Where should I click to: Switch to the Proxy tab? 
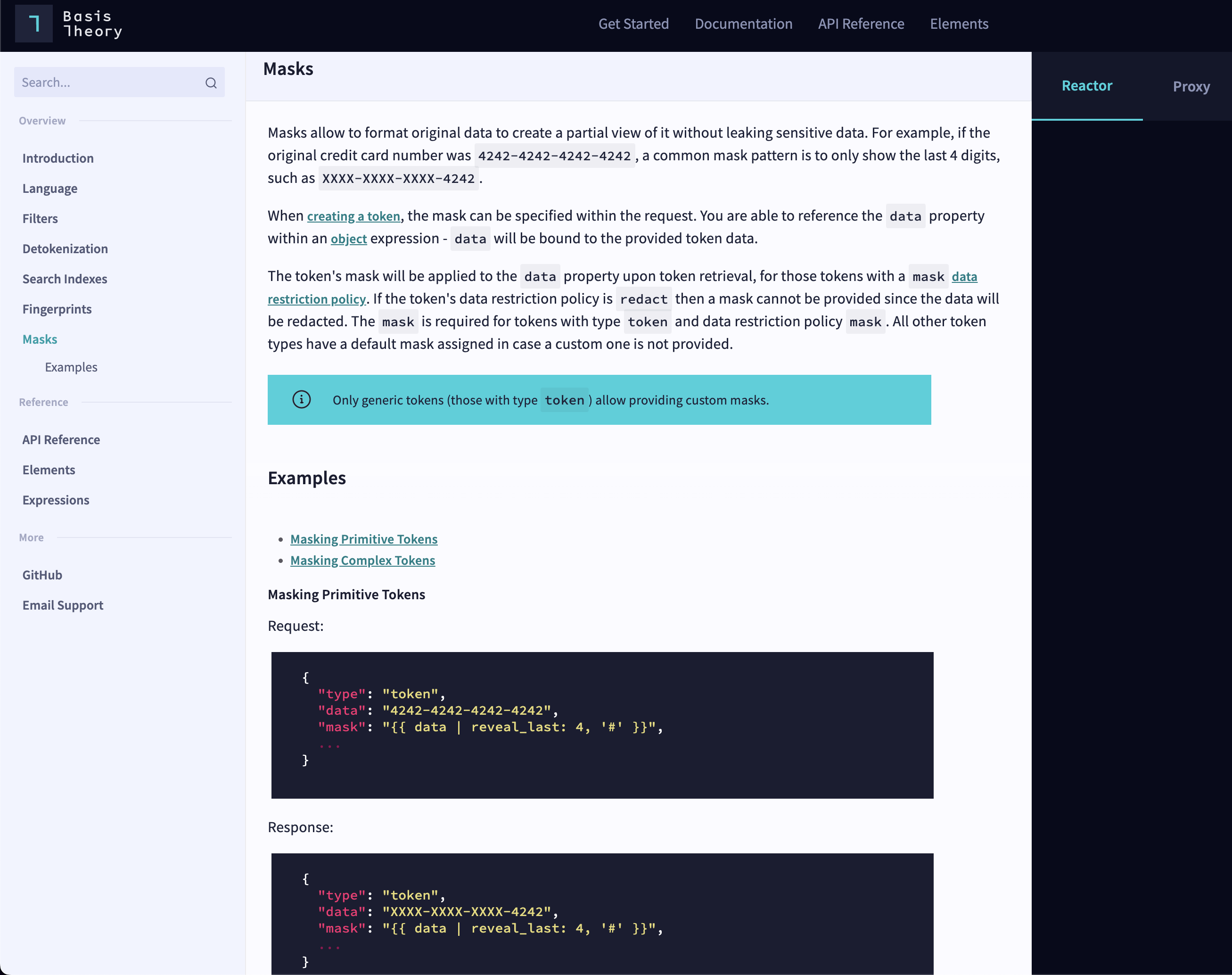[1191, 86]
